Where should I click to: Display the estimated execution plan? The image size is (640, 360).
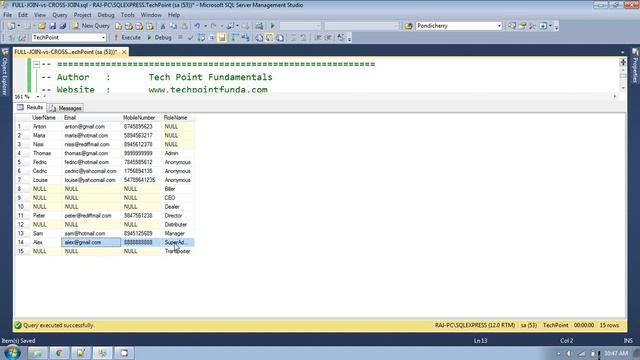(x=201, y=38)
